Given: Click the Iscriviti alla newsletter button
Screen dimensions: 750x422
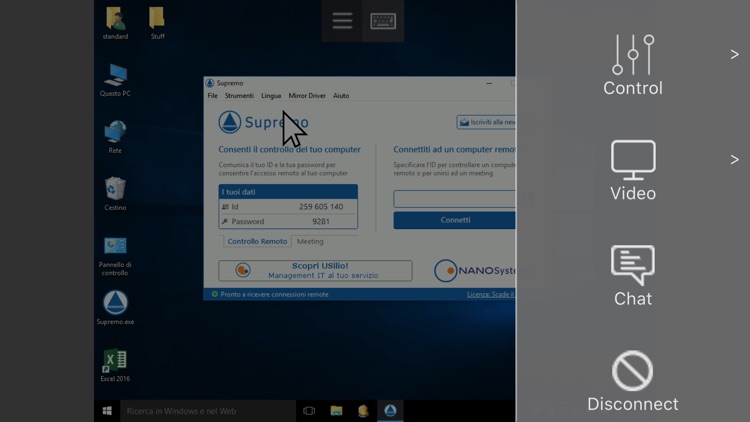Looking at the screenshot, I should click(486, 122).
